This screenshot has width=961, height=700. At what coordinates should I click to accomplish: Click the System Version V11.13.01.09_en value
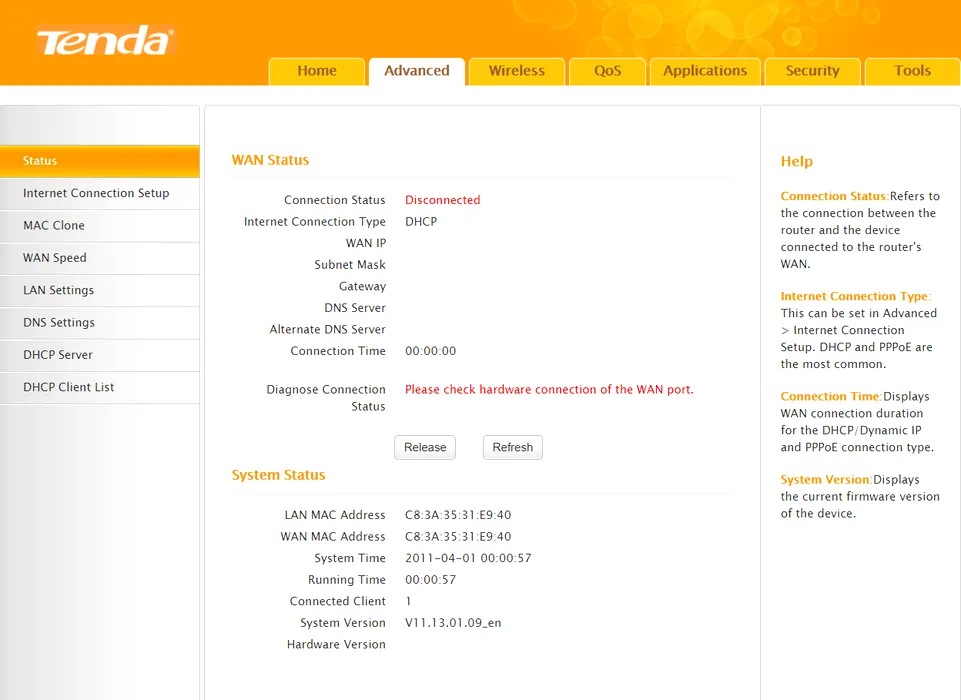pos(453,623)
